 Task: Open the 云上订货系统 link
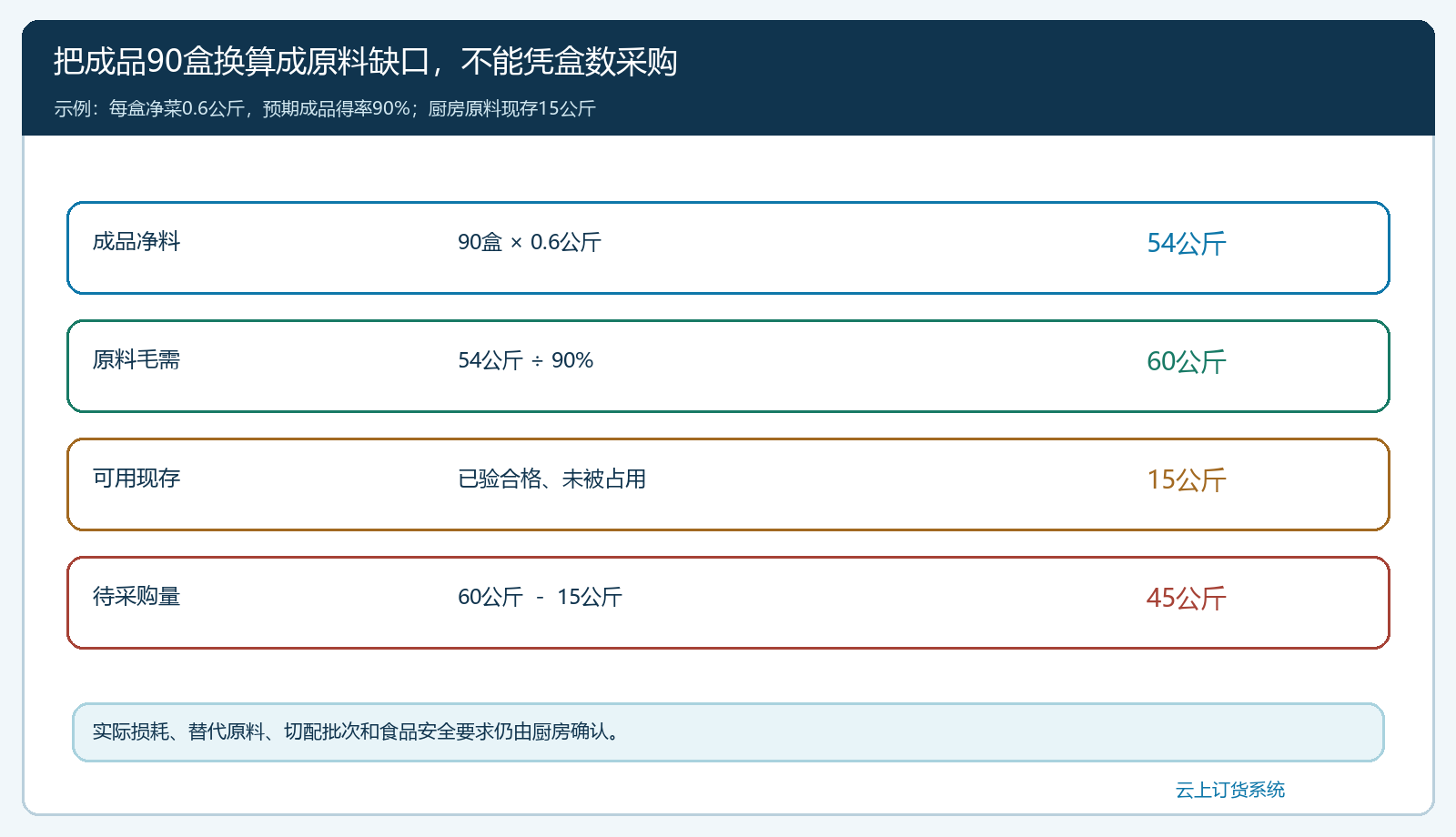pos(1230,790)
